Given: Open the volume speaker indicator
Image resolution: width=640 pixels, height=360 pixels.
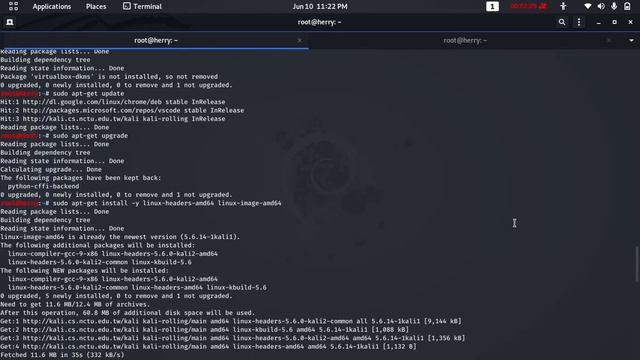Looking at the screenshot, I should click(x=601, y=6).
